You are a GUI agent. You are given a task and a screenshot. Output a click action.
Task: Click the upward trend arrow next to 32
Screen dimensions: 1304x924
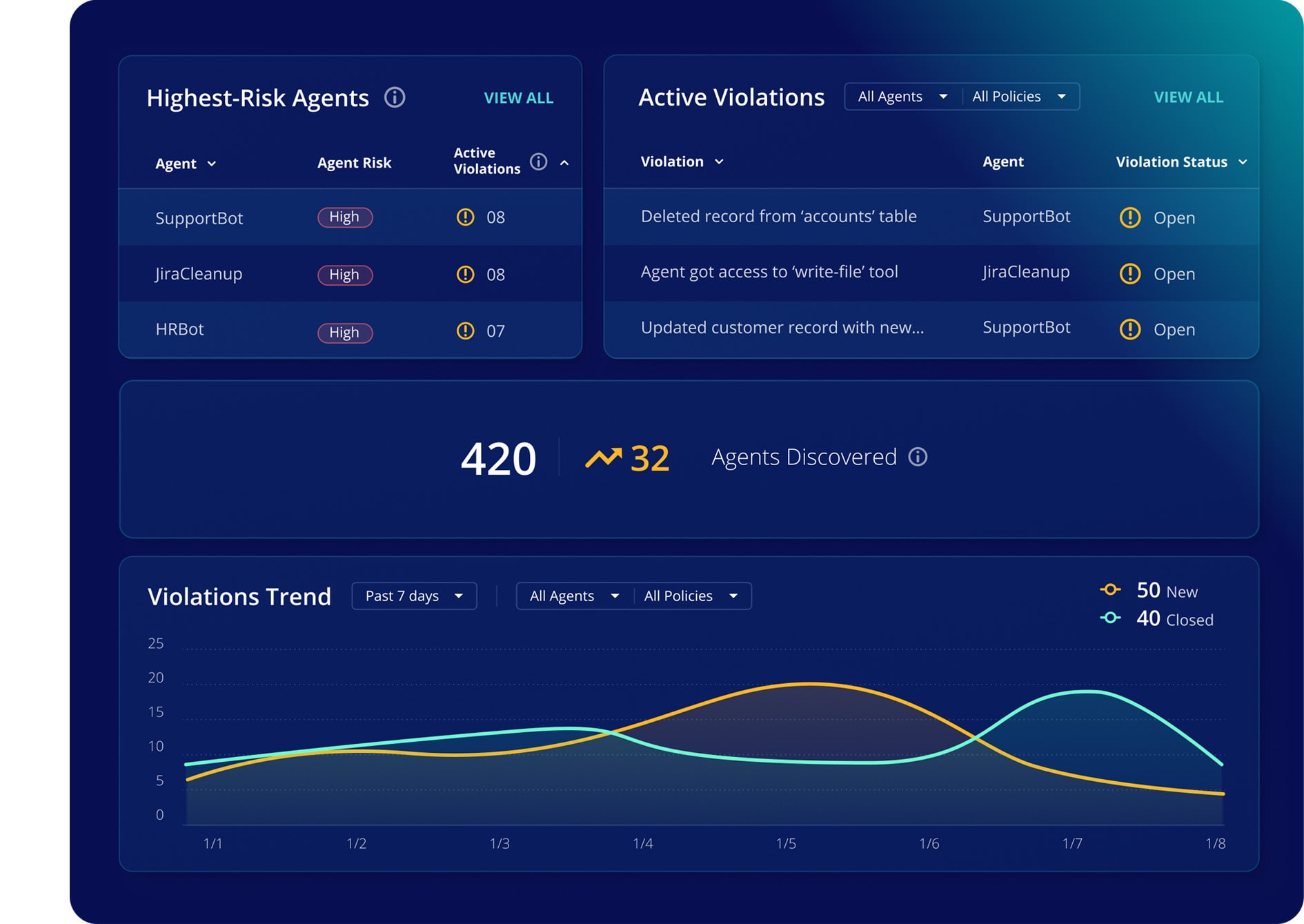(x=606, y=457)
